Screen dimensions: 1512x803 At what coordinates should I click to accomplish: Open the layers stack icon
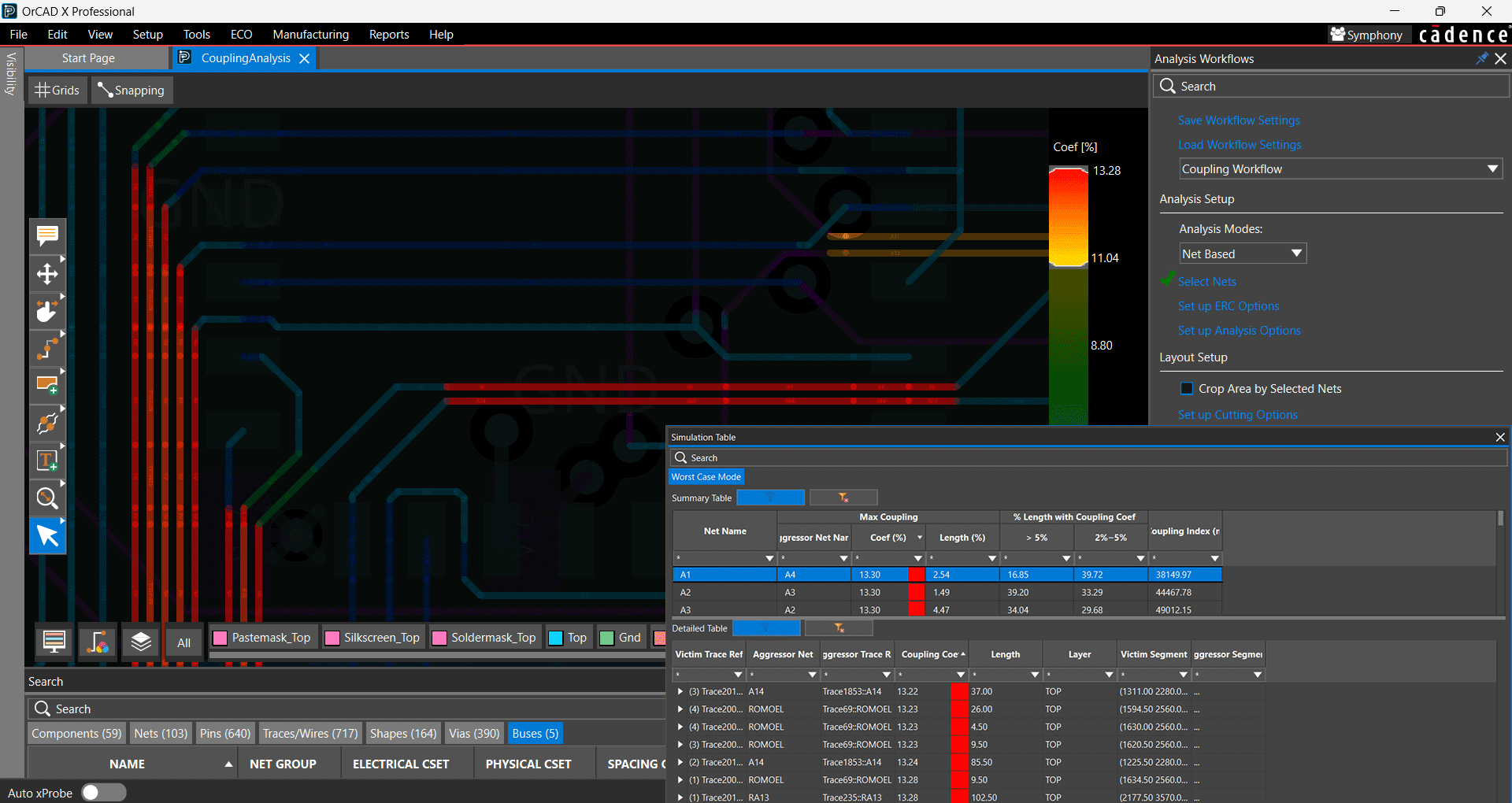(x=141, y=642)
